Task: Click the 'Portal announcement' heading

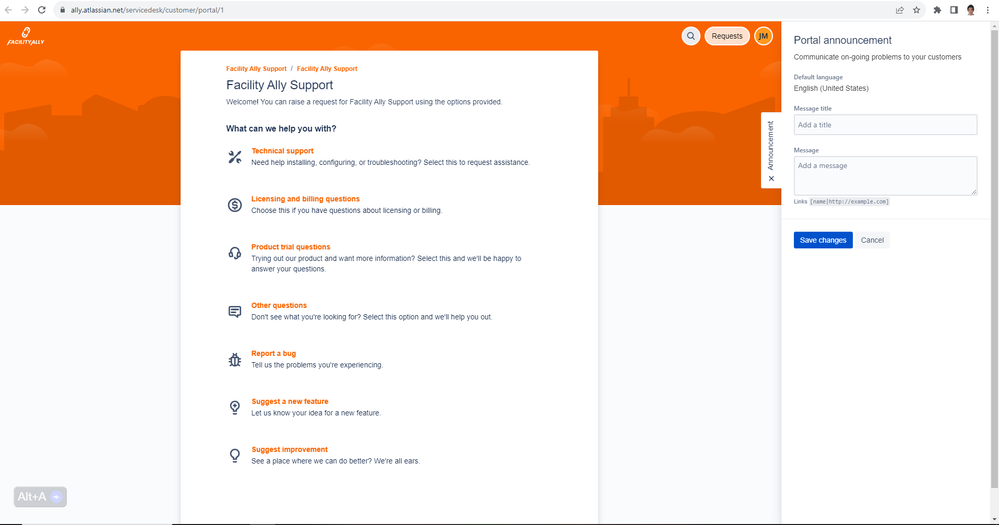Action: point(842,40)
